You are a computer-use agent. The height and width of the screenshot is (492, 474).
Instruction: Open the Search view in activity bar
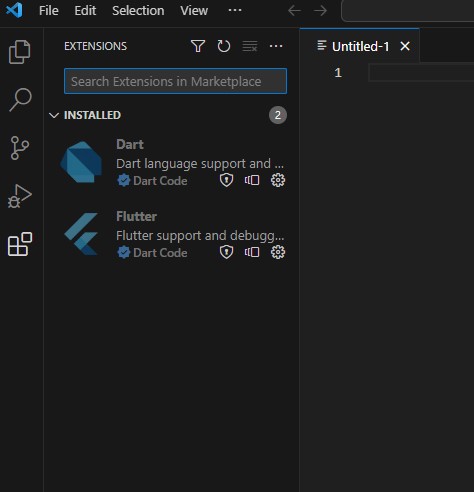pos(20,99)
